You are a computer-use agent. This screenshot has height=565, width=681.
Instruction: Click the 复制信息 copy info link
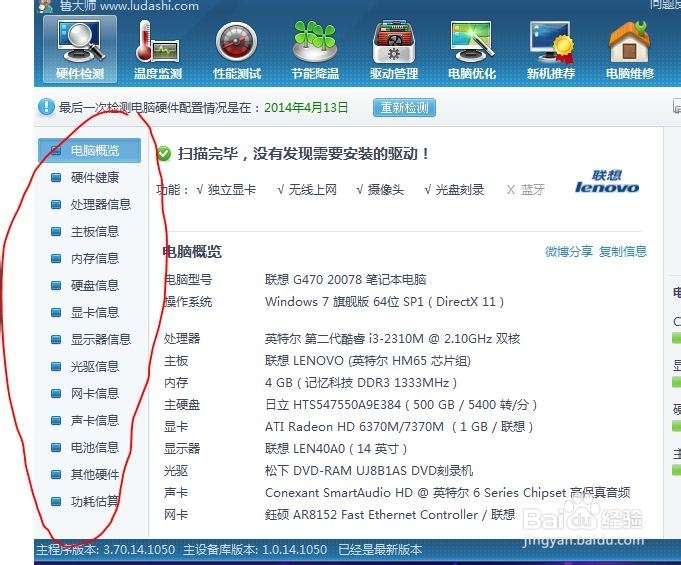coord(623,251)
